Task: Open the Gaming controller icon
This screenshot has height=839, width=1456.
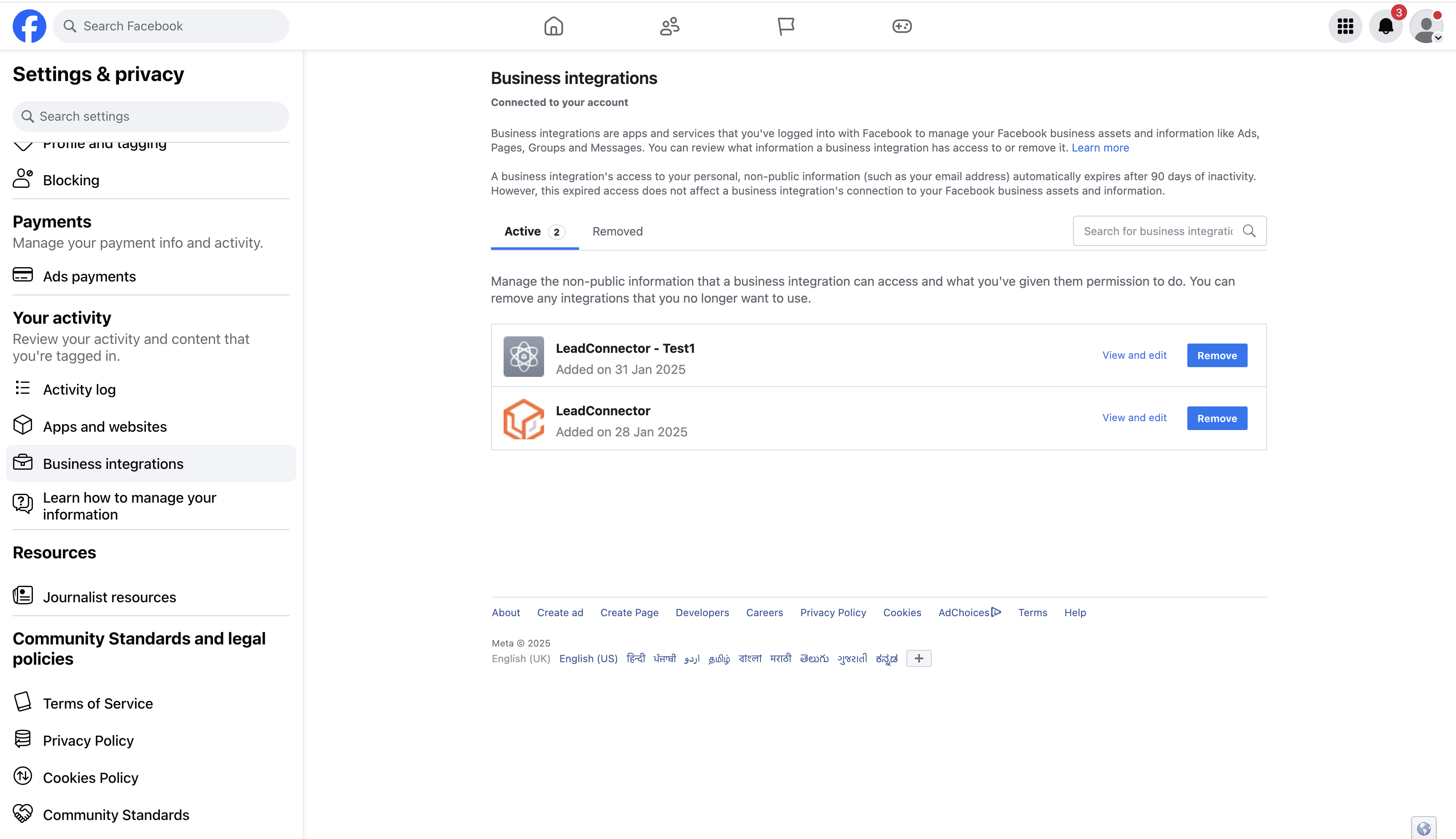Action: [x=902, y=26]
